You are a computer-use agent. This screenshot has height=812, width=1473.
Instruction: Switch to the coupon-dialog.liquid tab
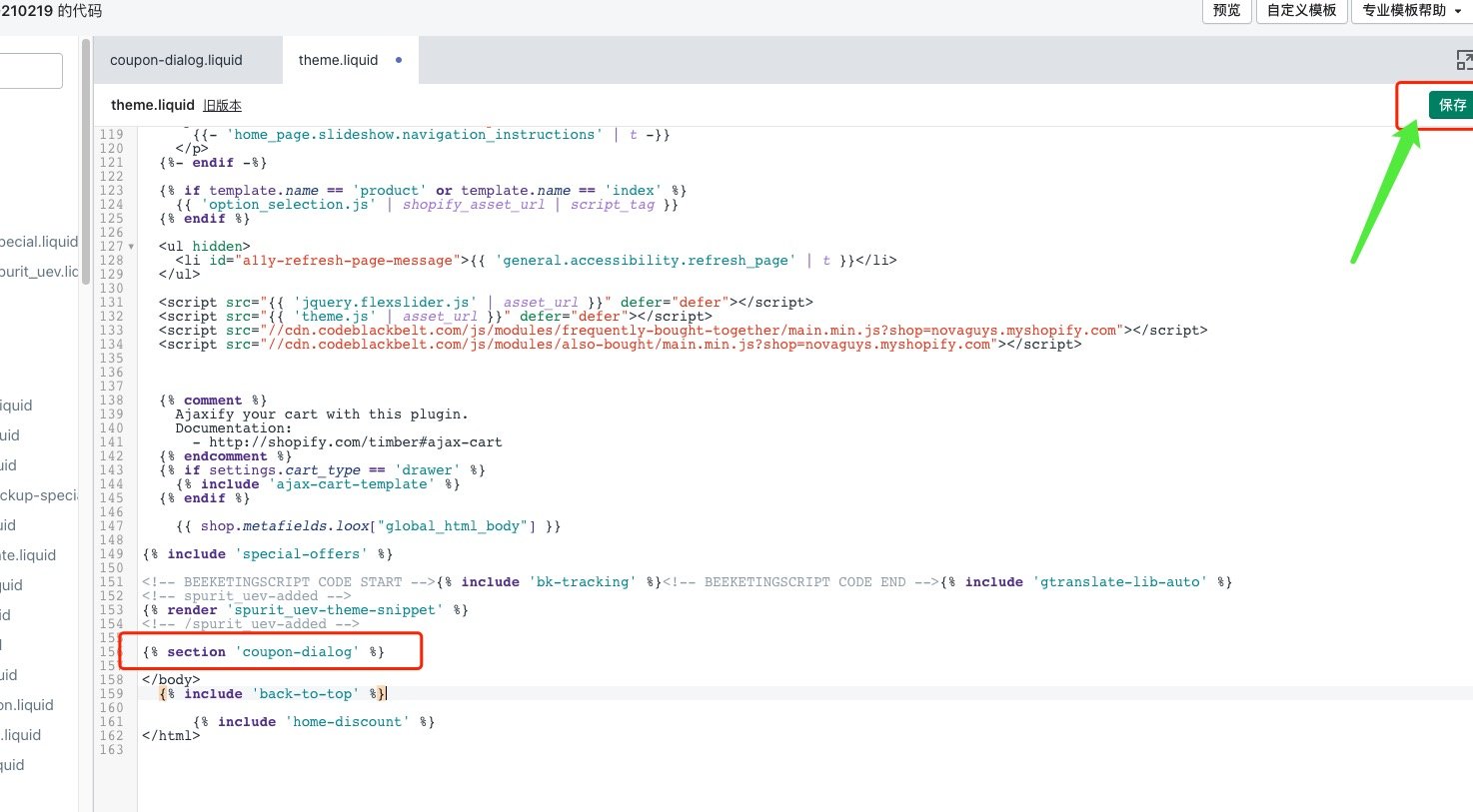coord(177,59)
